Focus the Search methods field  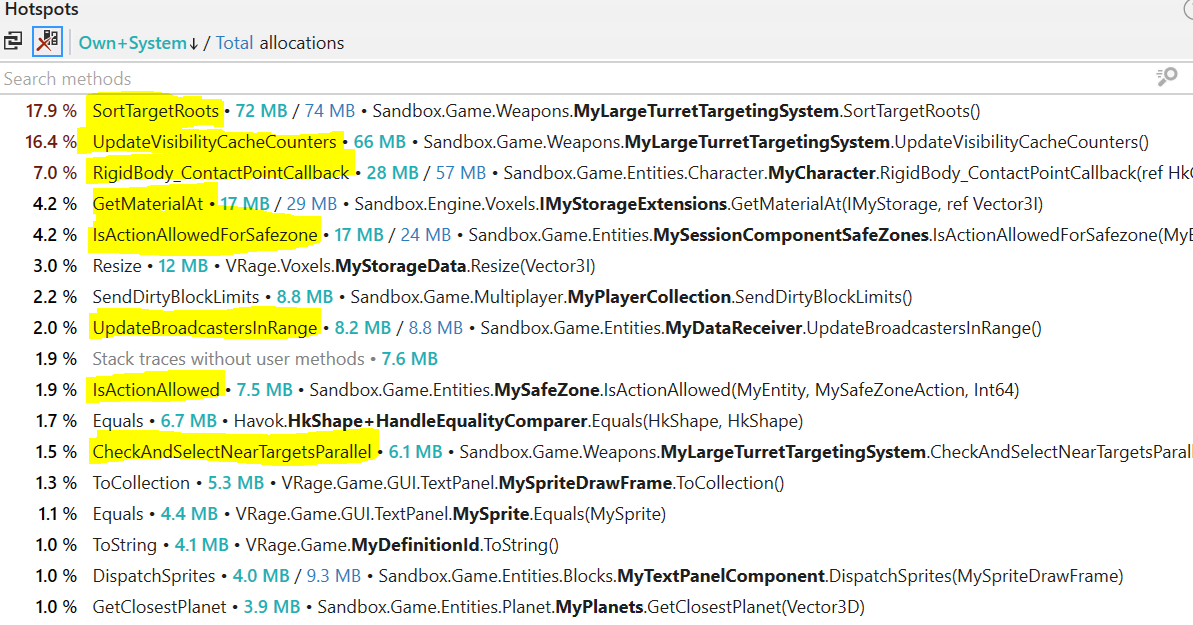[x=500, y=78]
